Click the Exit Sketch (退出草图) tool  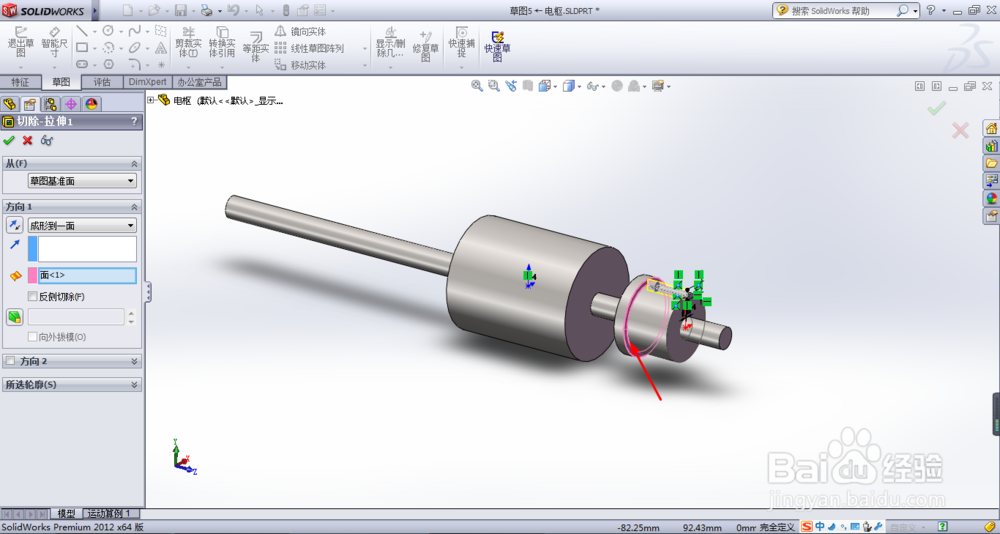tap(20, 42)
